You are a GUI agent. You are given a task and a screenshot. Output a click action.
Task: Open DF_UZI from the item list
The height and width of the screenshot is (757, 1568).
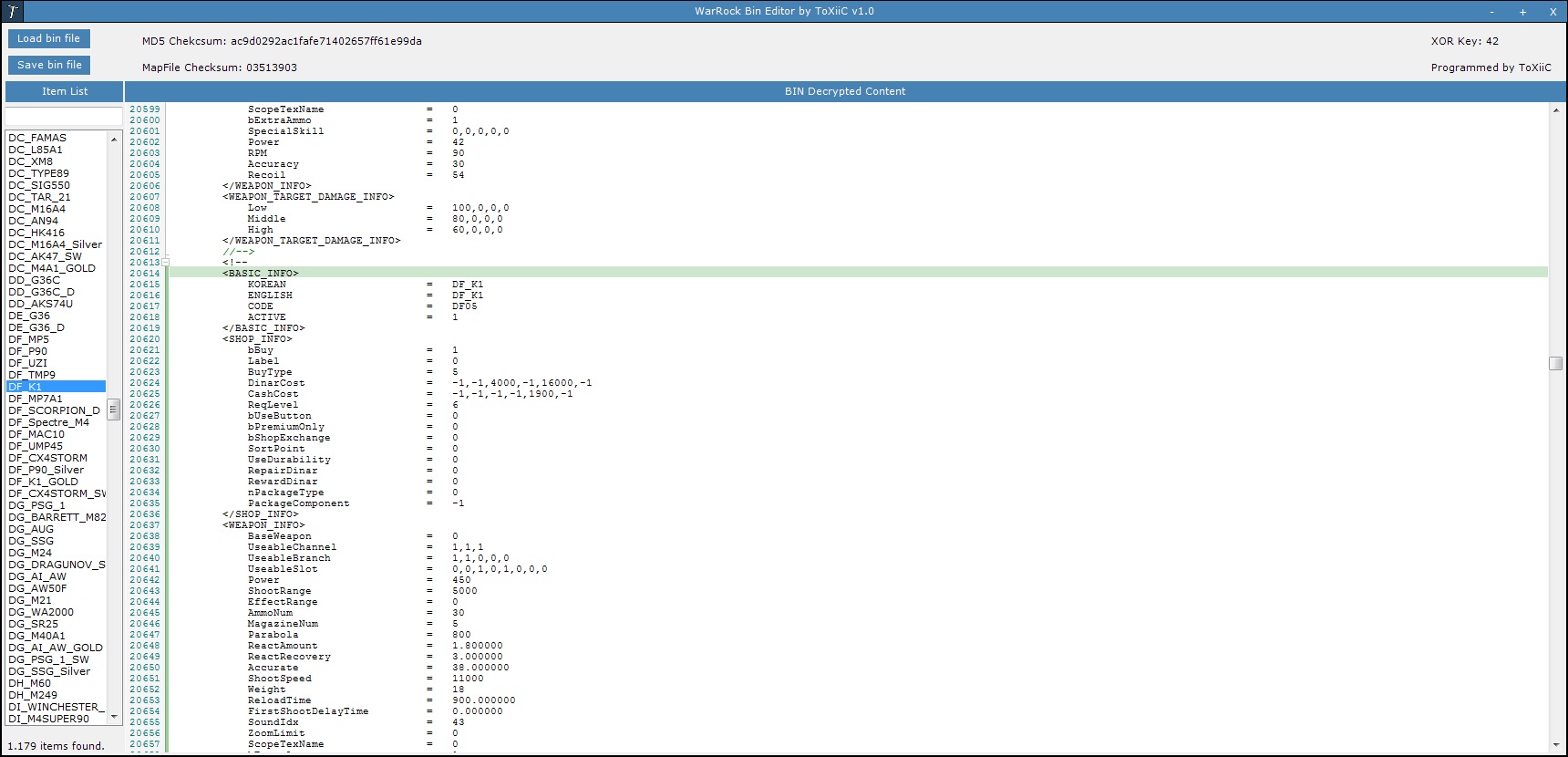tap(27, 363)
